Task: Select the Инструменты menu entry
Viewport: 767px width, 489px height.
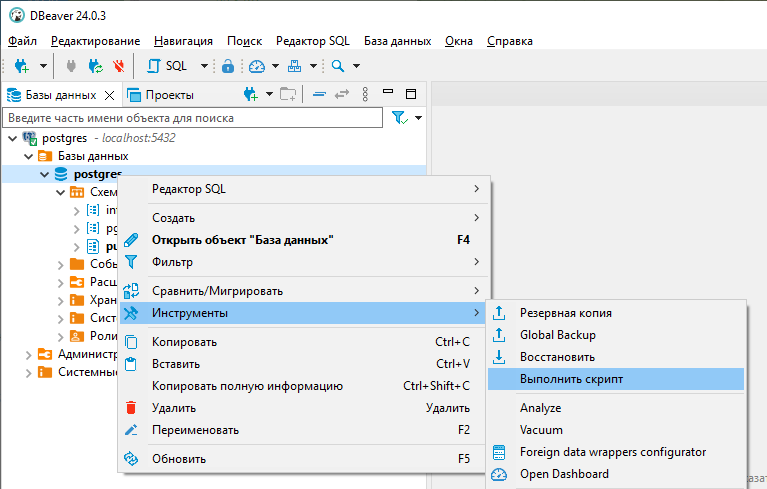Action: 304,313
